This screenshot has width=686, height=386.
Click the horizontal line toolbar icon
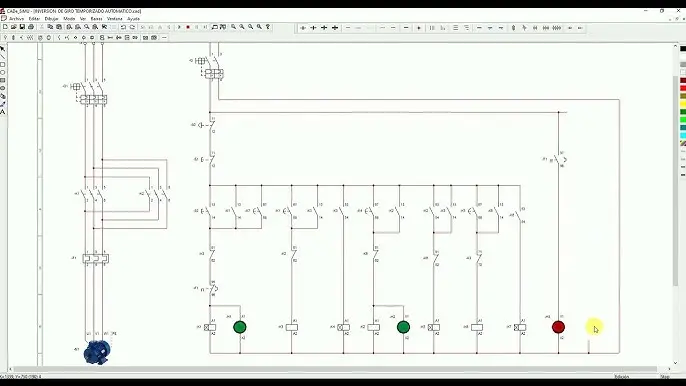click(348, 28)
